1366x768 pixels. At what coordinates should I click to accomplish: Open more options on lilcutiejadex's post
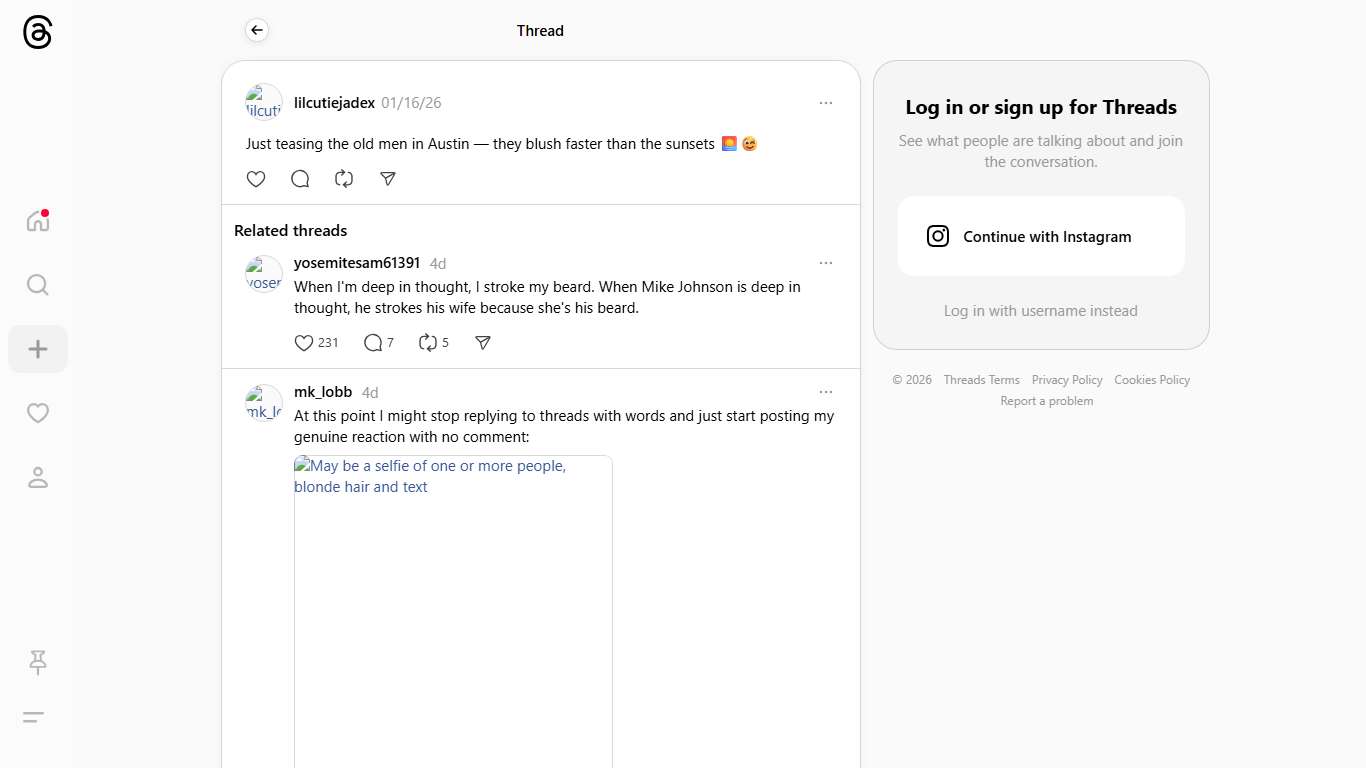pos(825,103)
